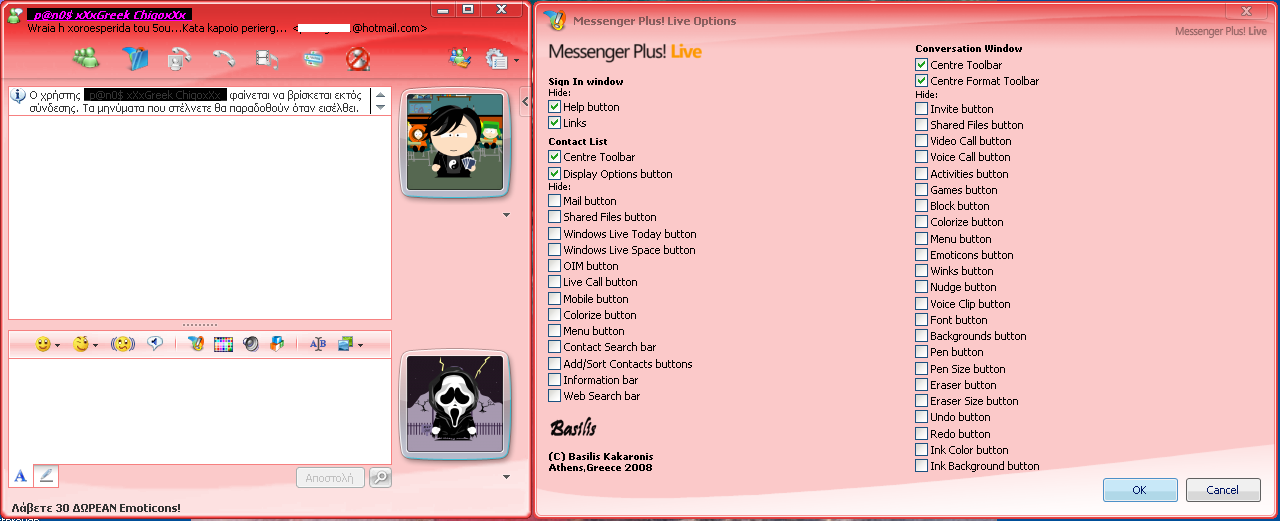Click the voice call phone icon
The height and width of the screenshot is (521, 1280).
224,59
